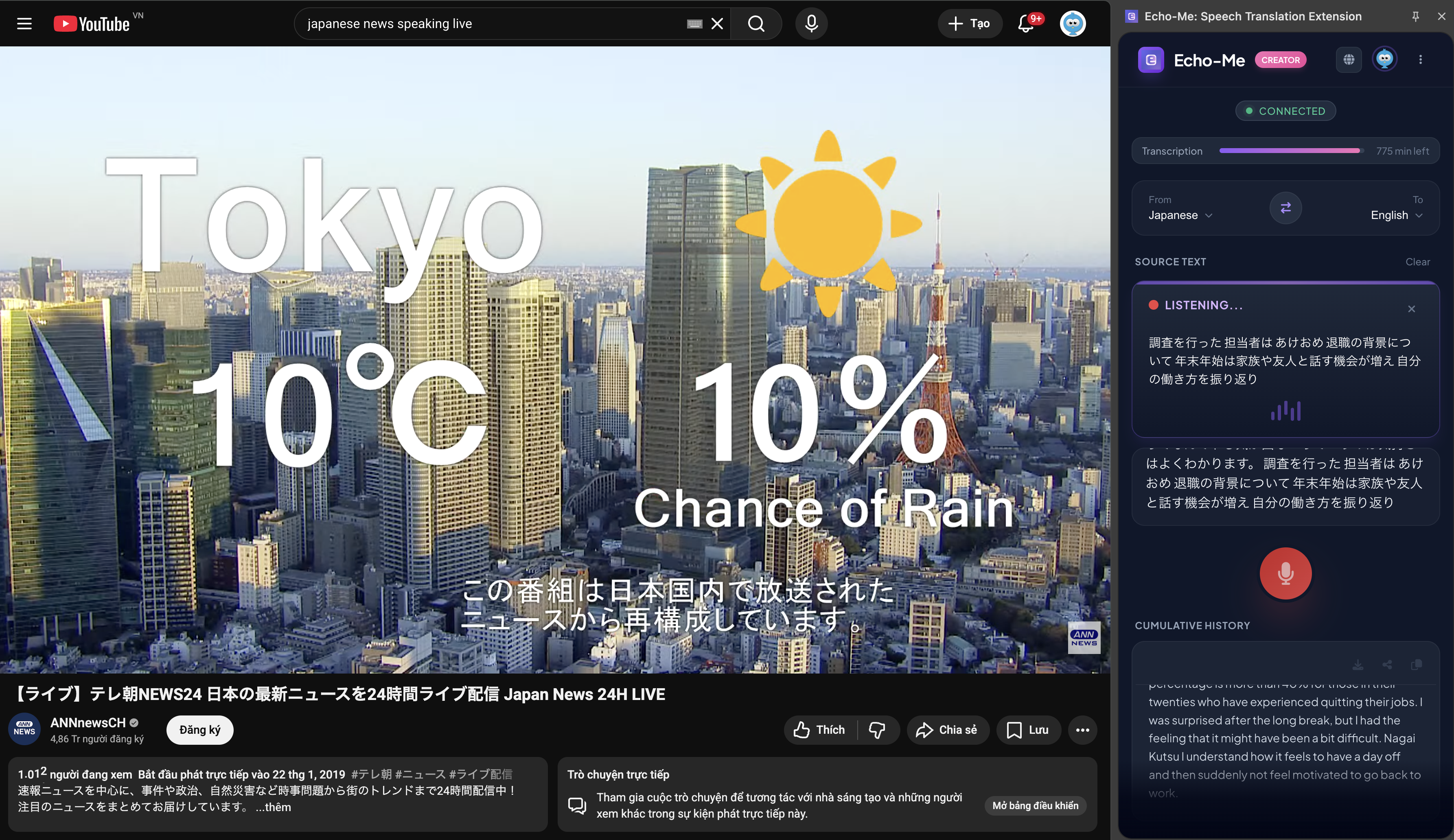Download the cumulative history
The height and width of the screenshot is (840, 1454).
pos(1358,665)
